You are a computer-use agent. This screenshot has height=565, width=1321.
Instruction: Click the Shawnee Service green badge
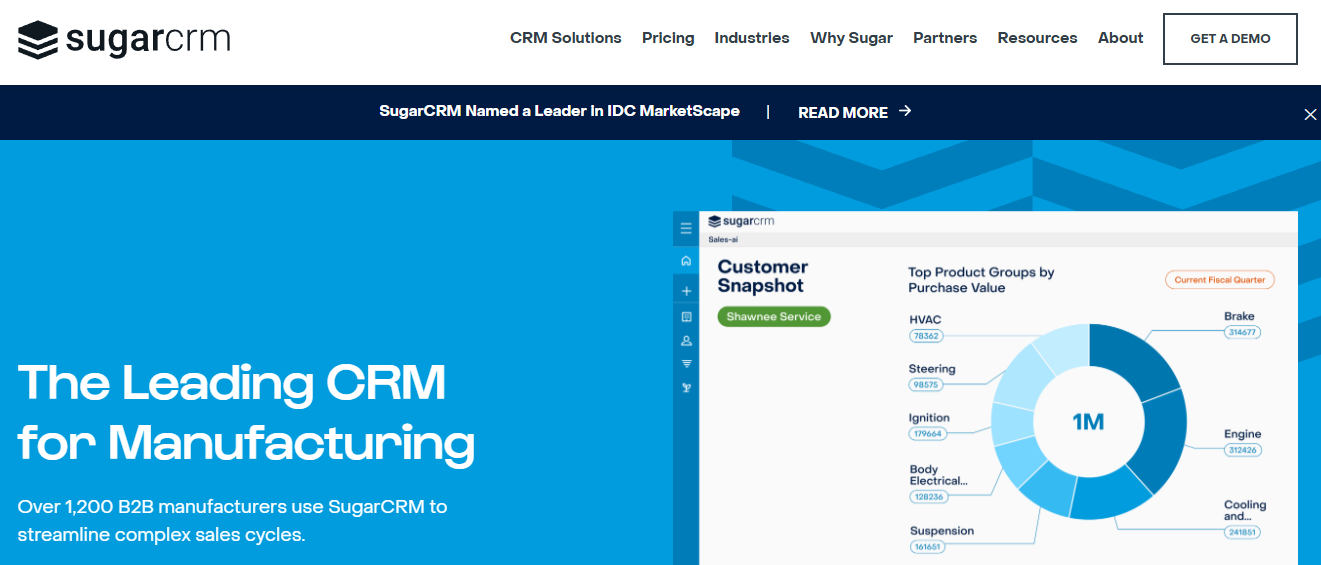pyautogui.click(x=774, y=317)
